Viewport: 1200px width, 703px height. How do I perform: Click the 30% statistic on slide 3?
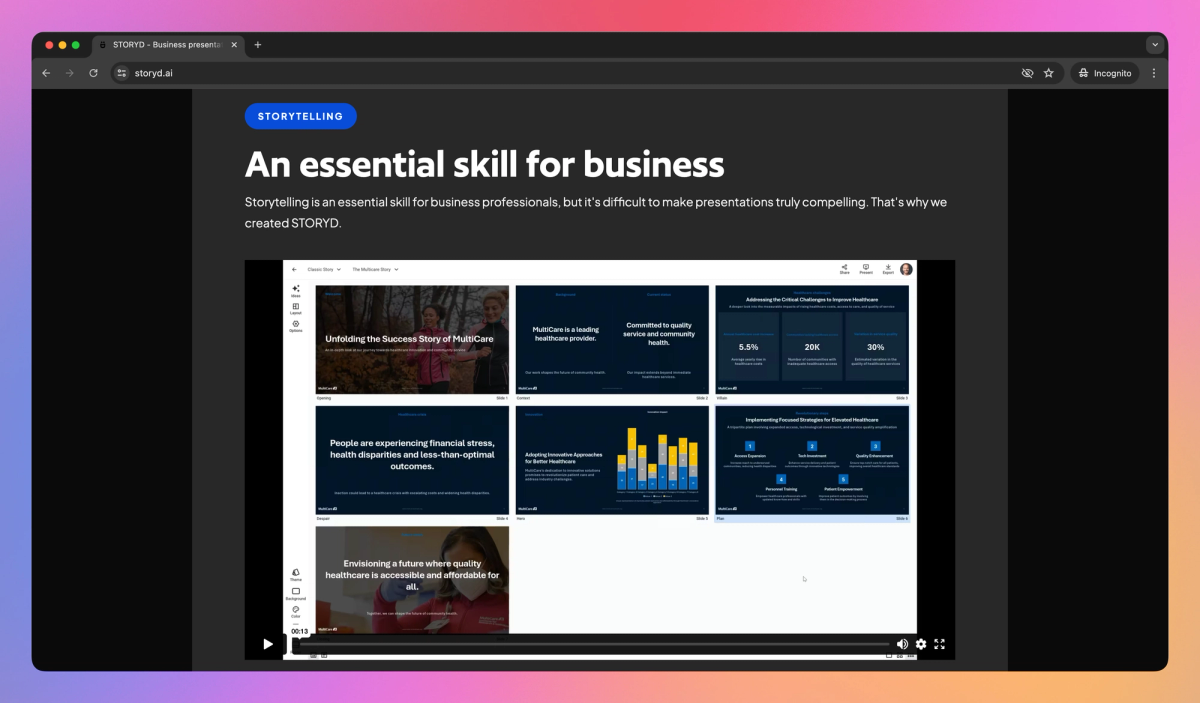click(875, 346)
